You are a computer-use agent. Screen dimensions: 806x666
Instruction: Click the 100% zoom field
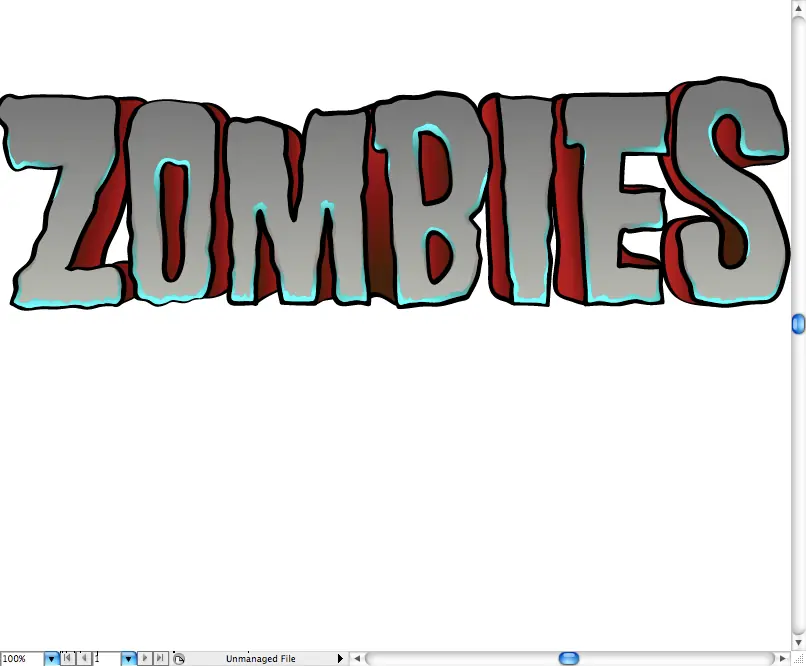coord(22,658)
